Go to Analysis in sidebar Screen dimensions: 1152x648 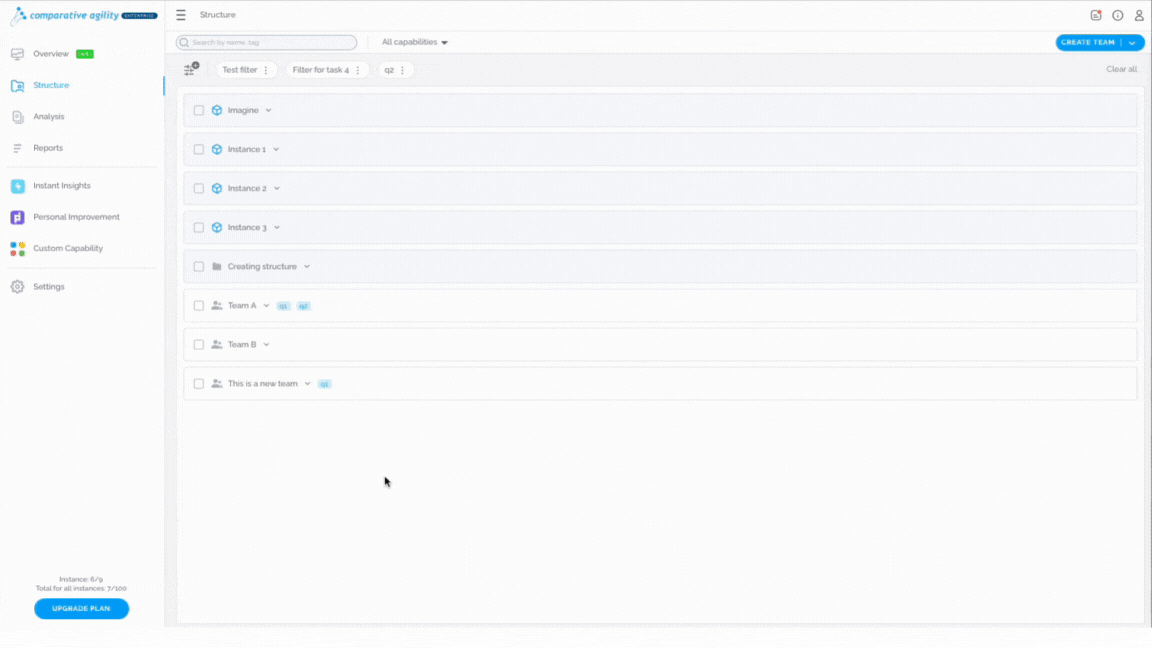click(48, 117)
